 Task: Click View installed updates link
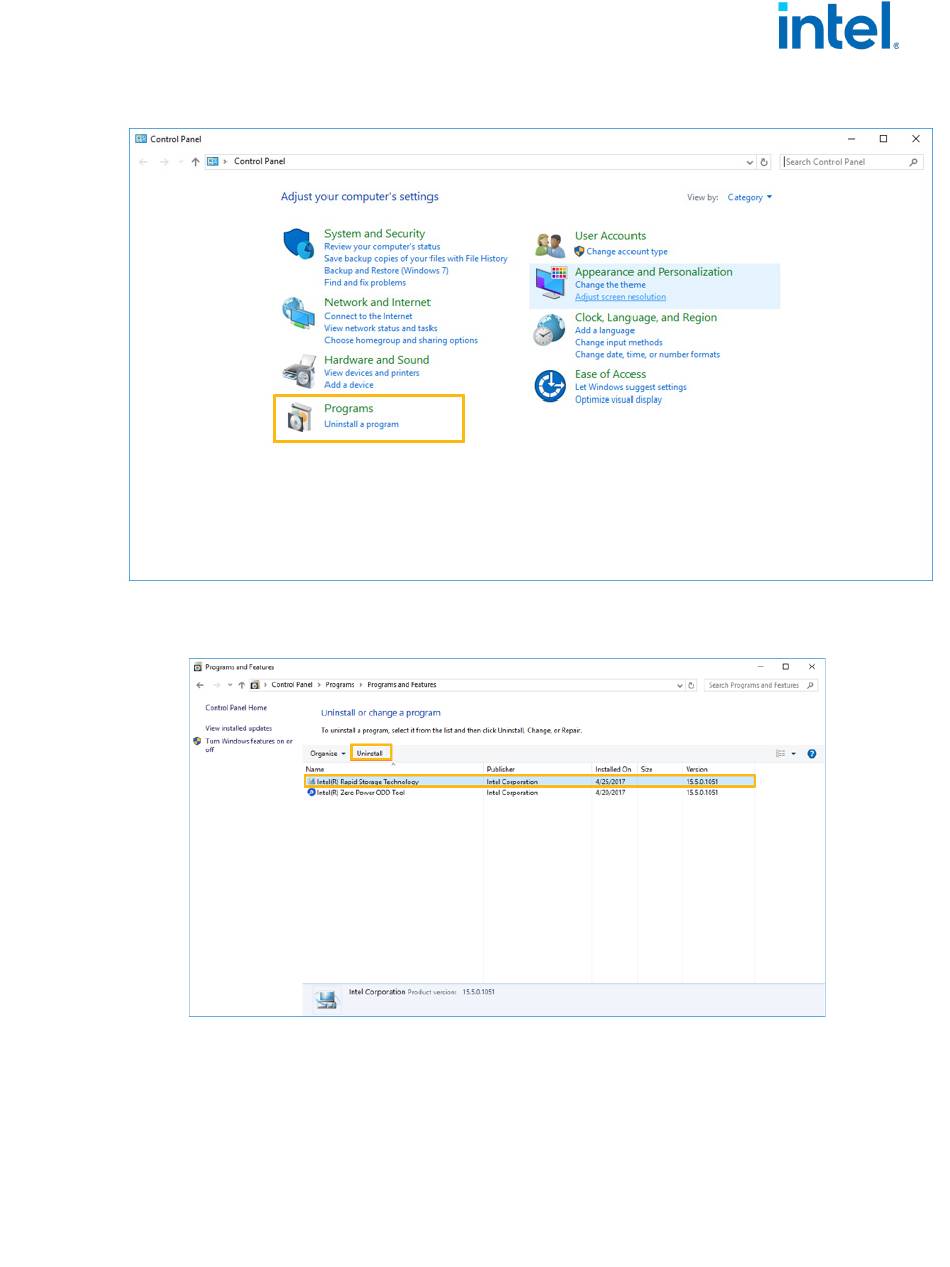coord(239,728)
